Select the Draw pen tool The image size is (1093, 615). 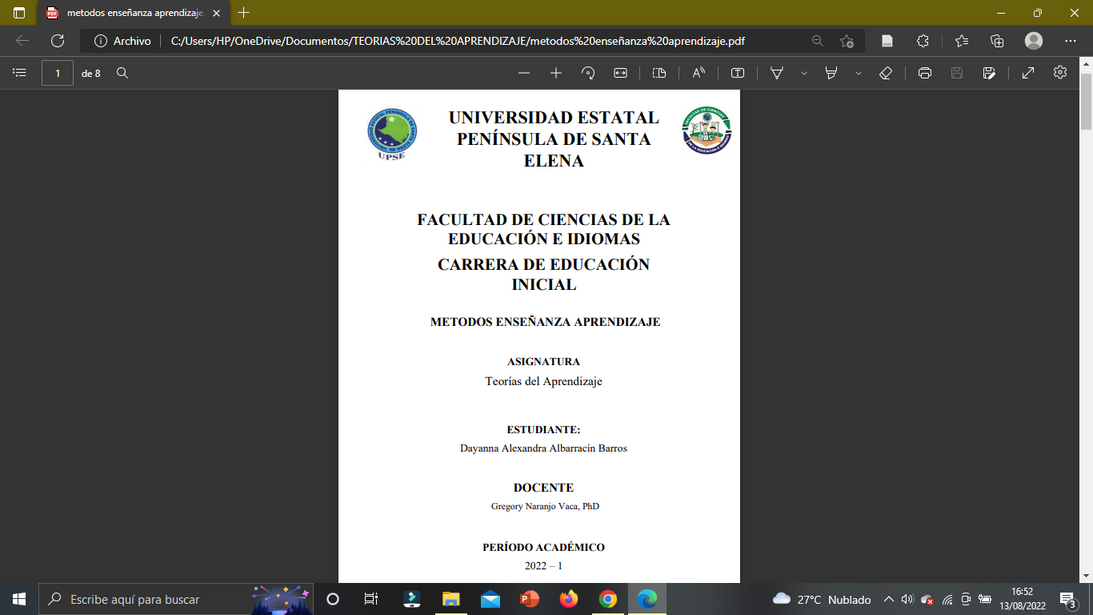(x=777, y=73)
